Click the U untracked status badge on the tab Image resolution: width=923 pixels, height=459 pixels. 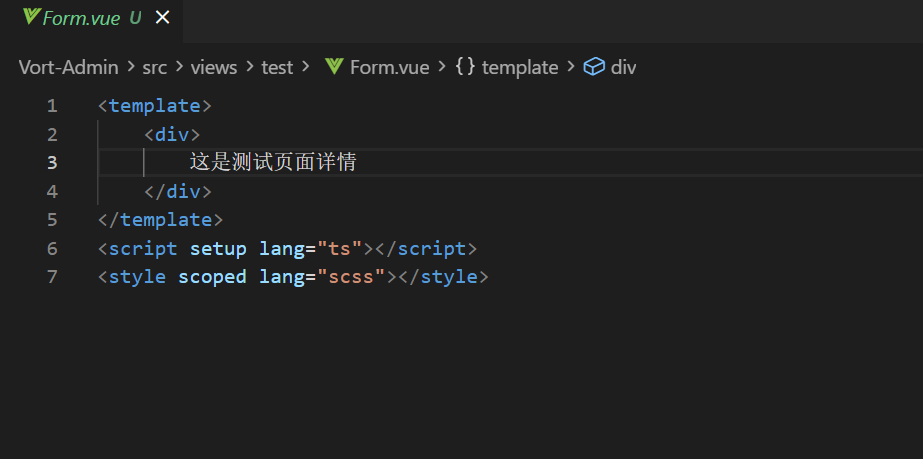[135, 18]
